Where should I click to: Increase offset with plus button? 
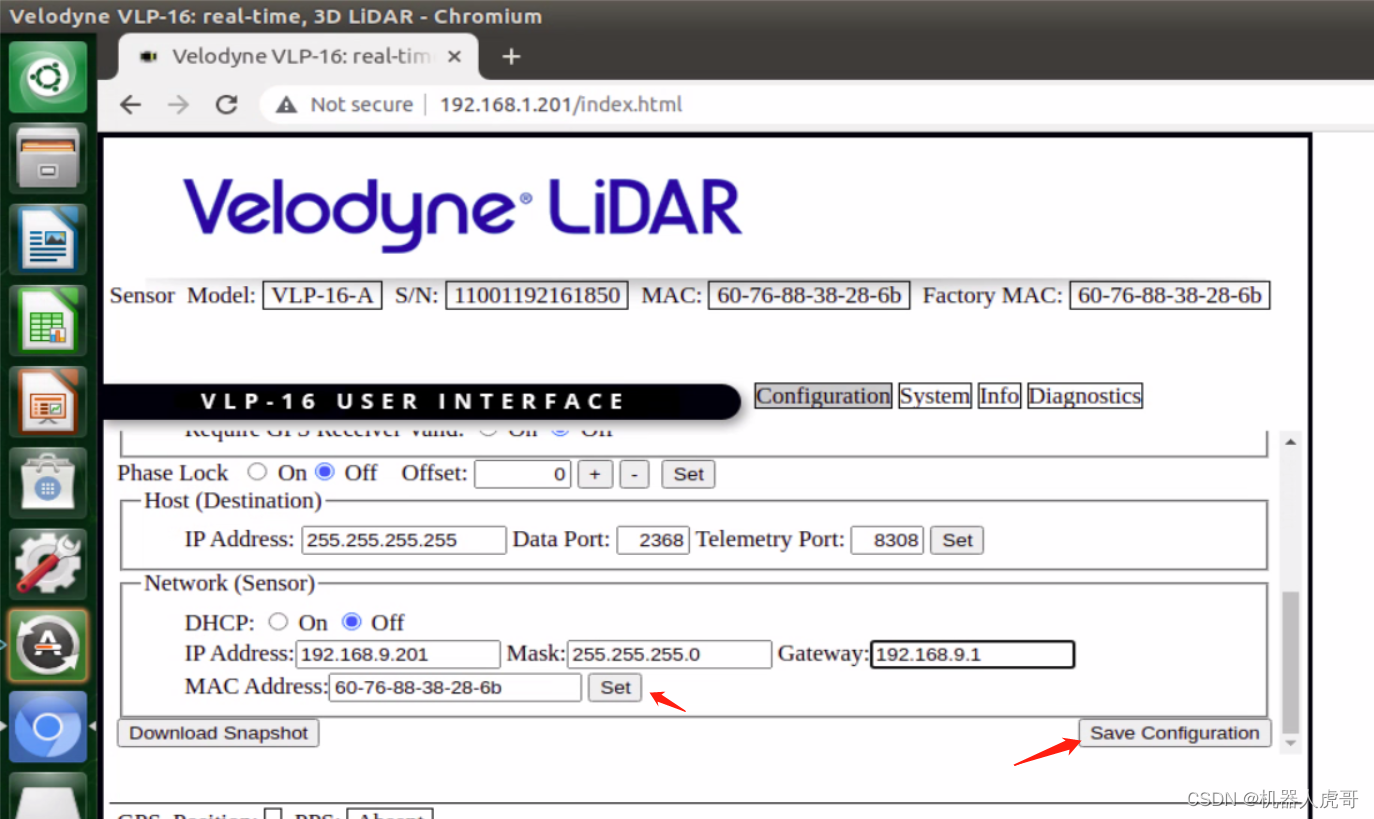595,474
